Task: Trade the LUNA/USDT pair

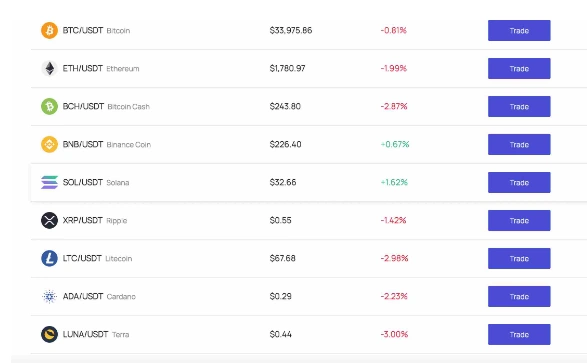Action: pyautogui.click(x=519, y=334)
